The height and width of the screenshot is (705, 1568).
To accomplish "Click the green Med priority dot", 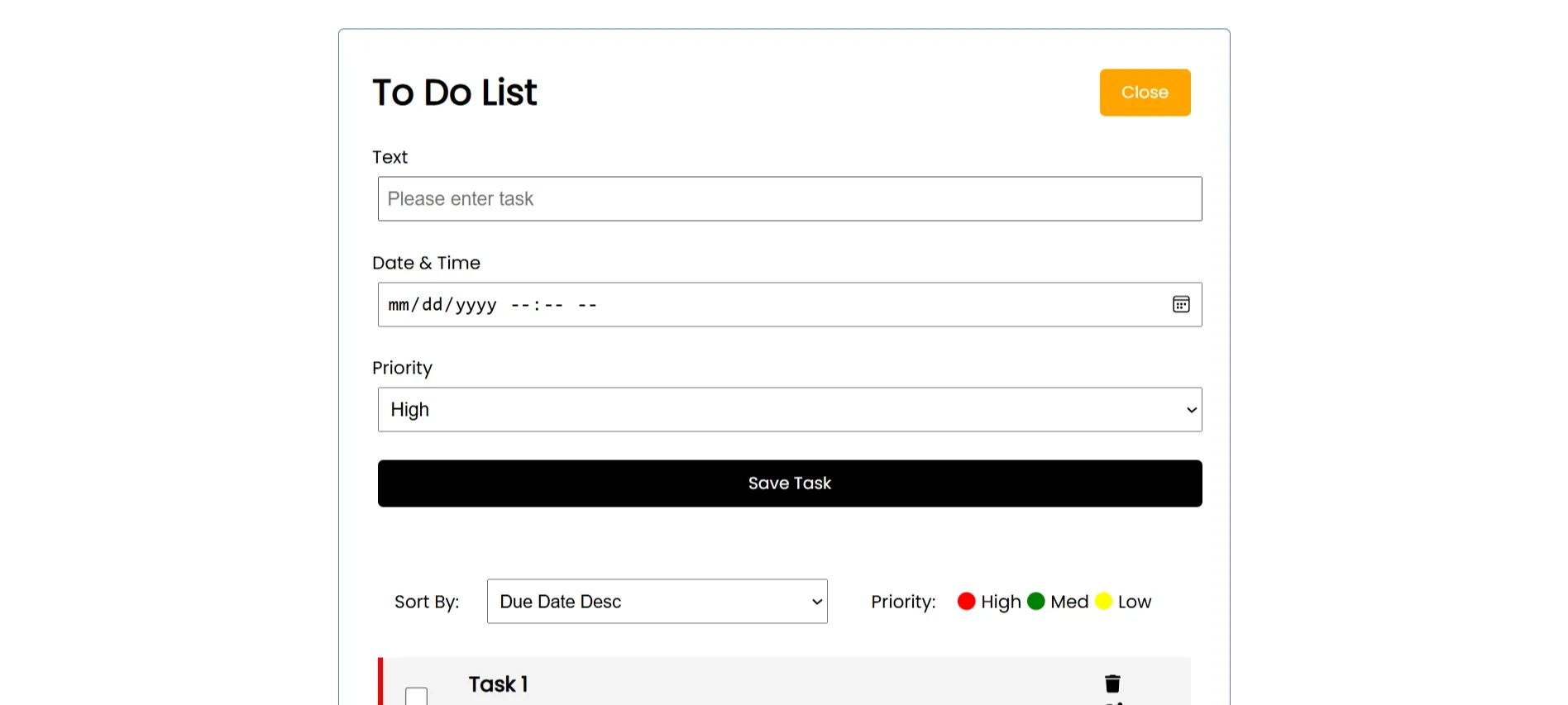I will point(1035,601).
